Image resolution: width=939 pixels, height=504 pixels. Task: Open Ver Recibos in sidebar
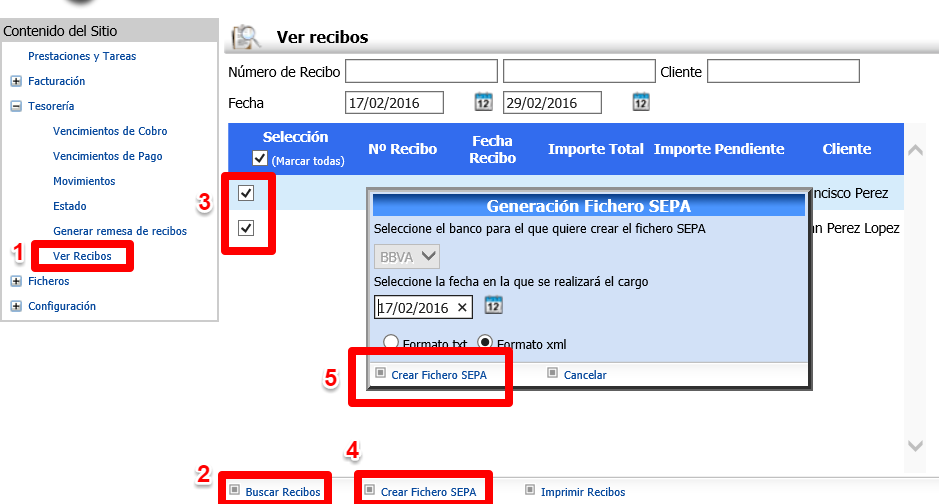[x=81, y=256]
